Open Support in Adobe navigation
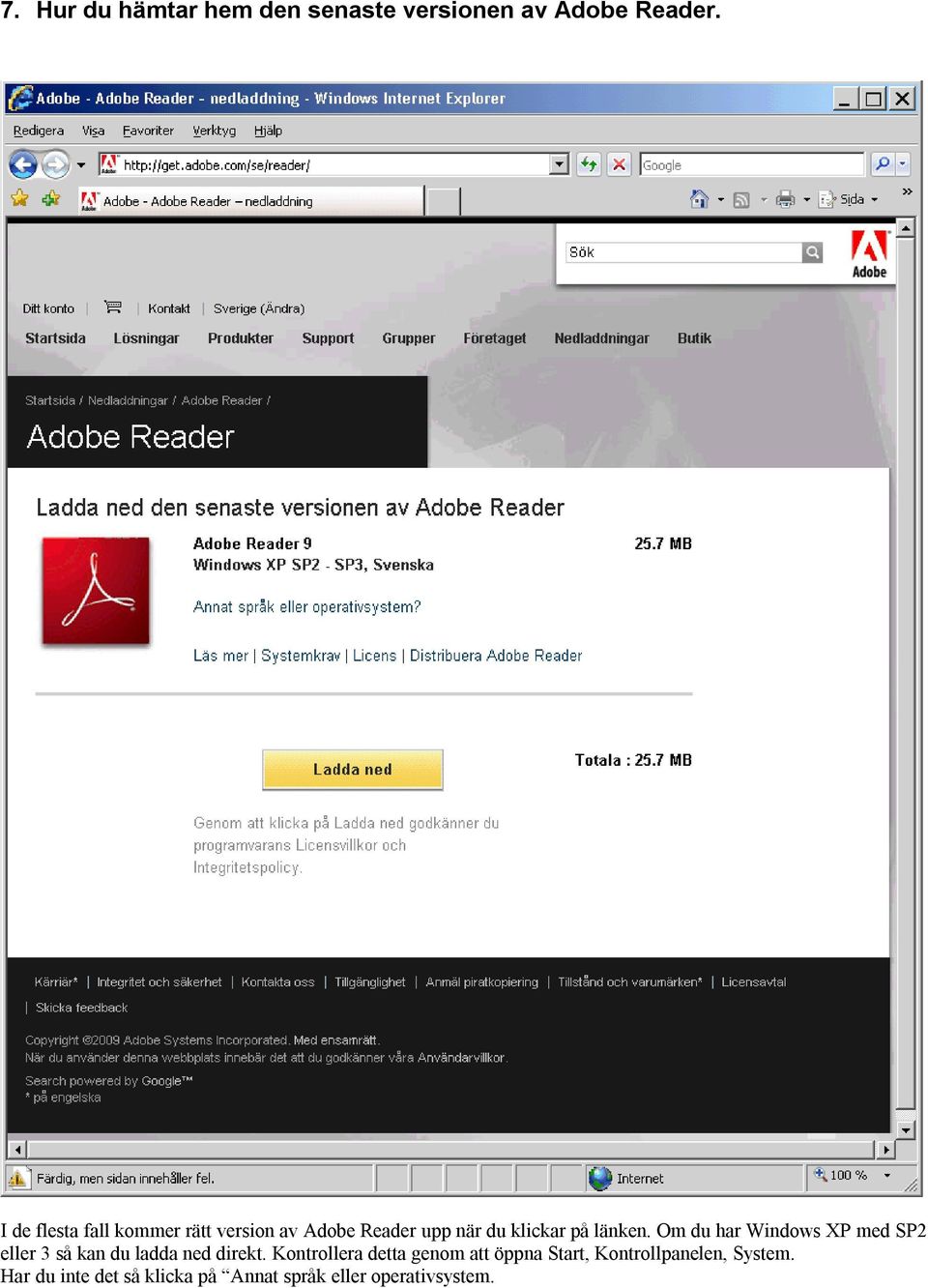The height and width of the screenshot is (1288, 928). [328, 338]
